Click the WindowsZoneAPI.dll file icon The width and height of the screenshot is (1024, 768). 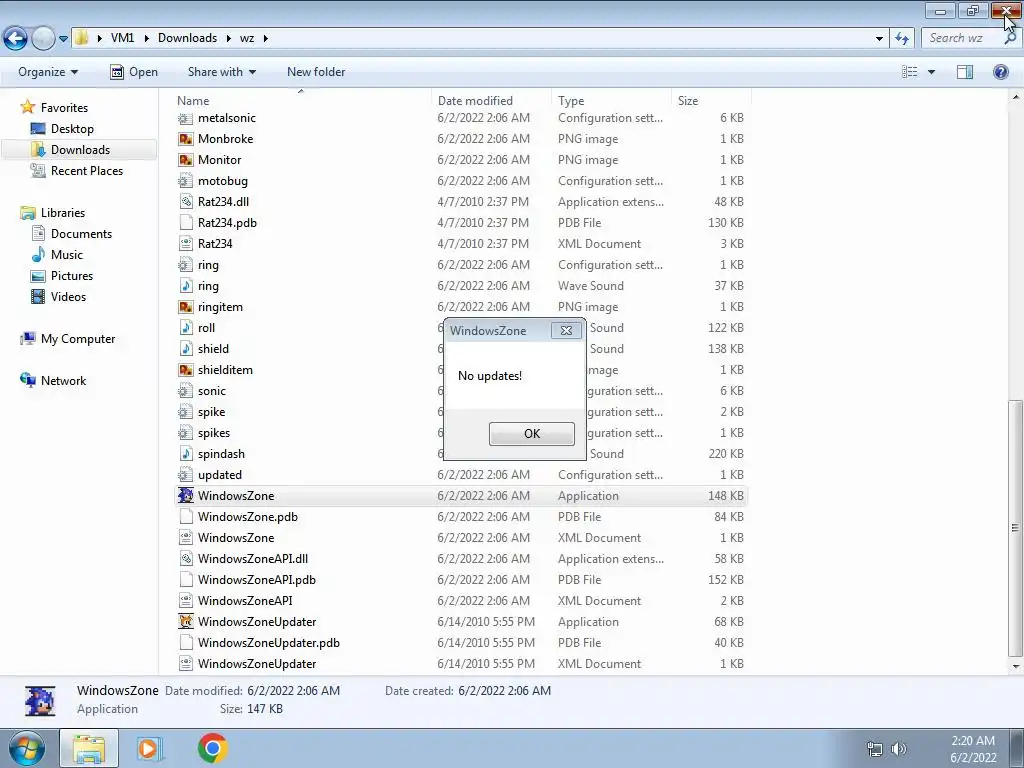coord(185,559)
